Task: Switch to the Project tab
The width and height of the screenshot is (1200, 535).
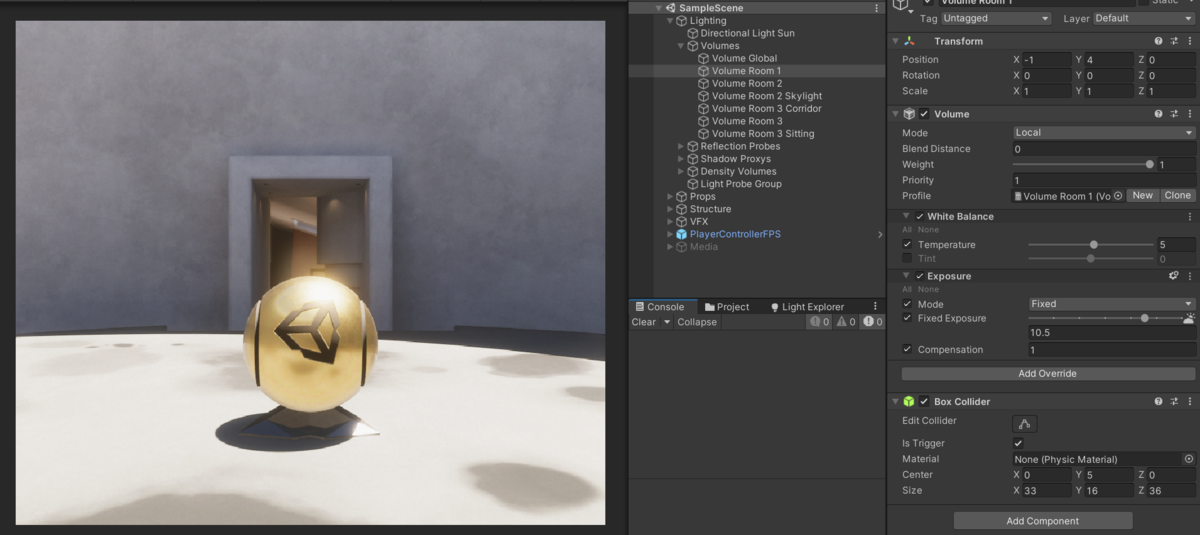Action: (x=727, y=307)
